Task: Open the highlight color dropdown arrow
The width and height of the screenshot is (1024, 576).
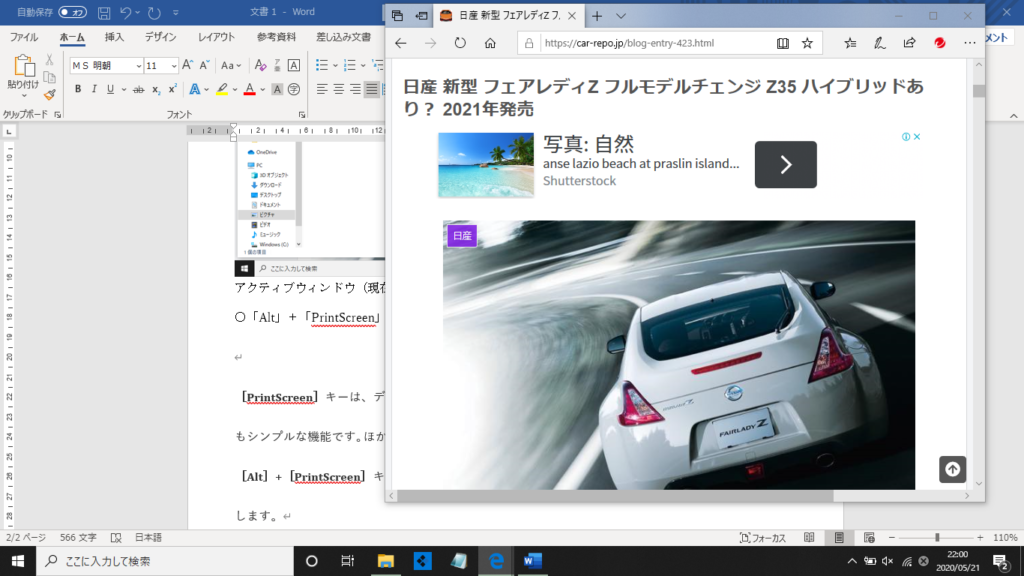Action: [x=234, y=89]
